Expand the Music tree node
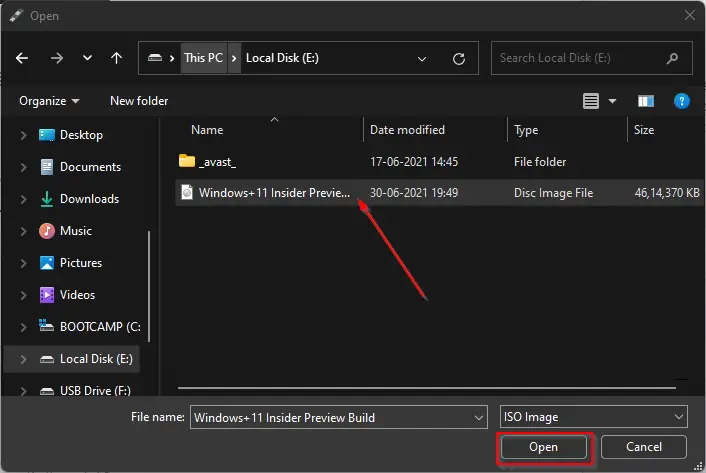 (x=23, y=231)
